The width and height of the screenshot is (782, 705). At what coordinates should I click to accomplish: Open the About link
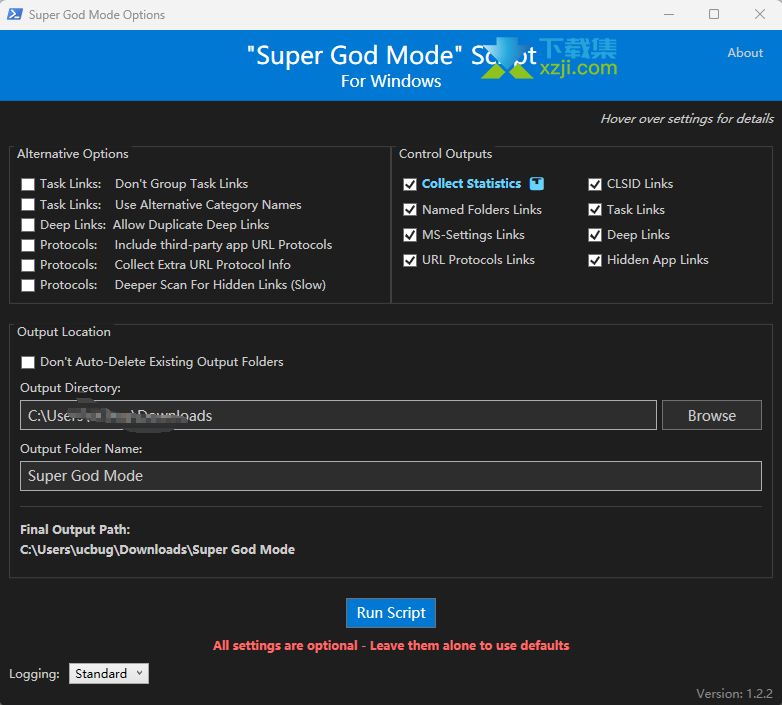pyautogui.click(x=745, y=53)
